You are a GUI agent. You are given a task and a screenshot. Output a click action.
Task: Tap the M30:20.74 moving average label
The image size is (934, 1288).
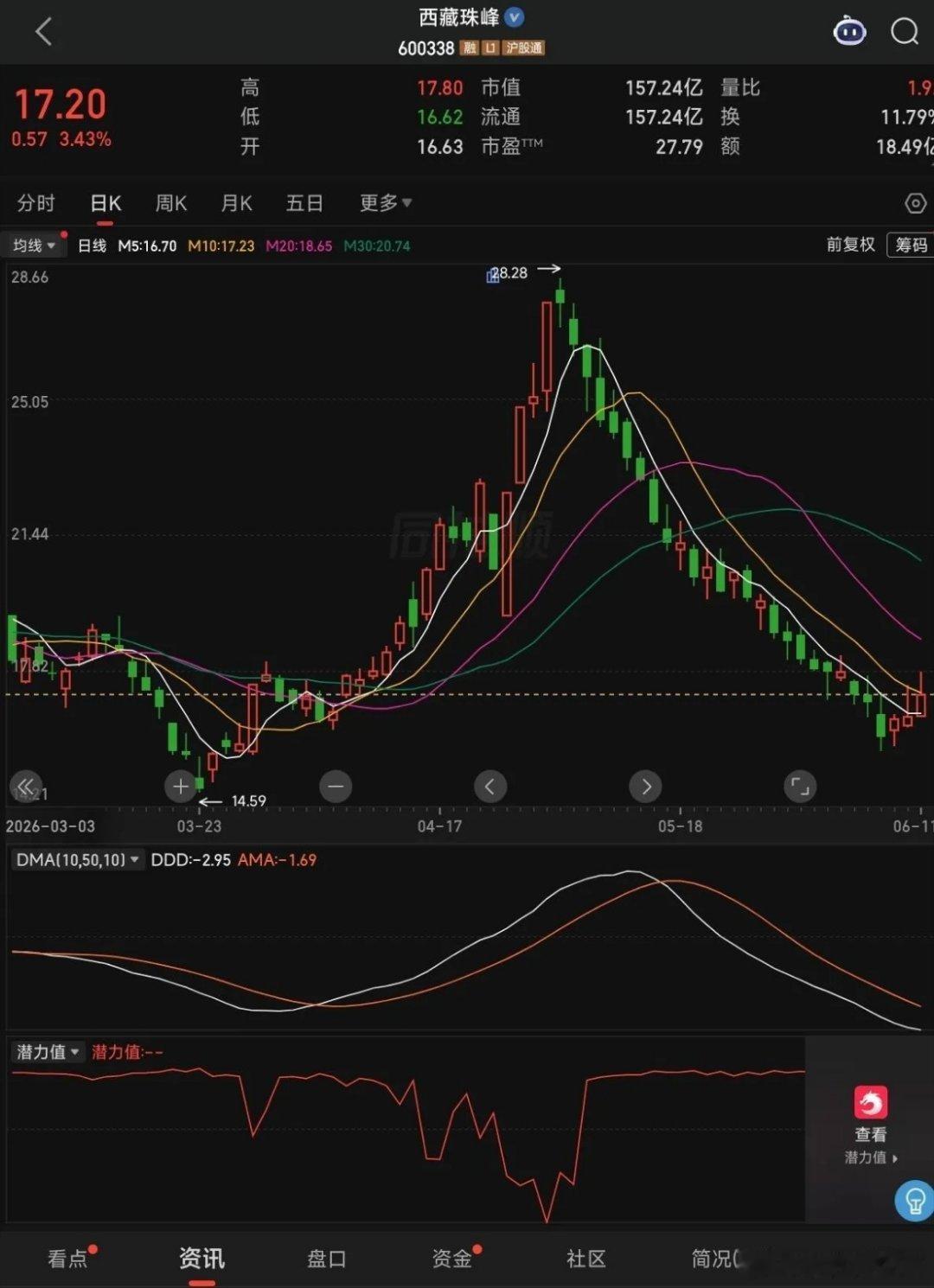[377, 245]
